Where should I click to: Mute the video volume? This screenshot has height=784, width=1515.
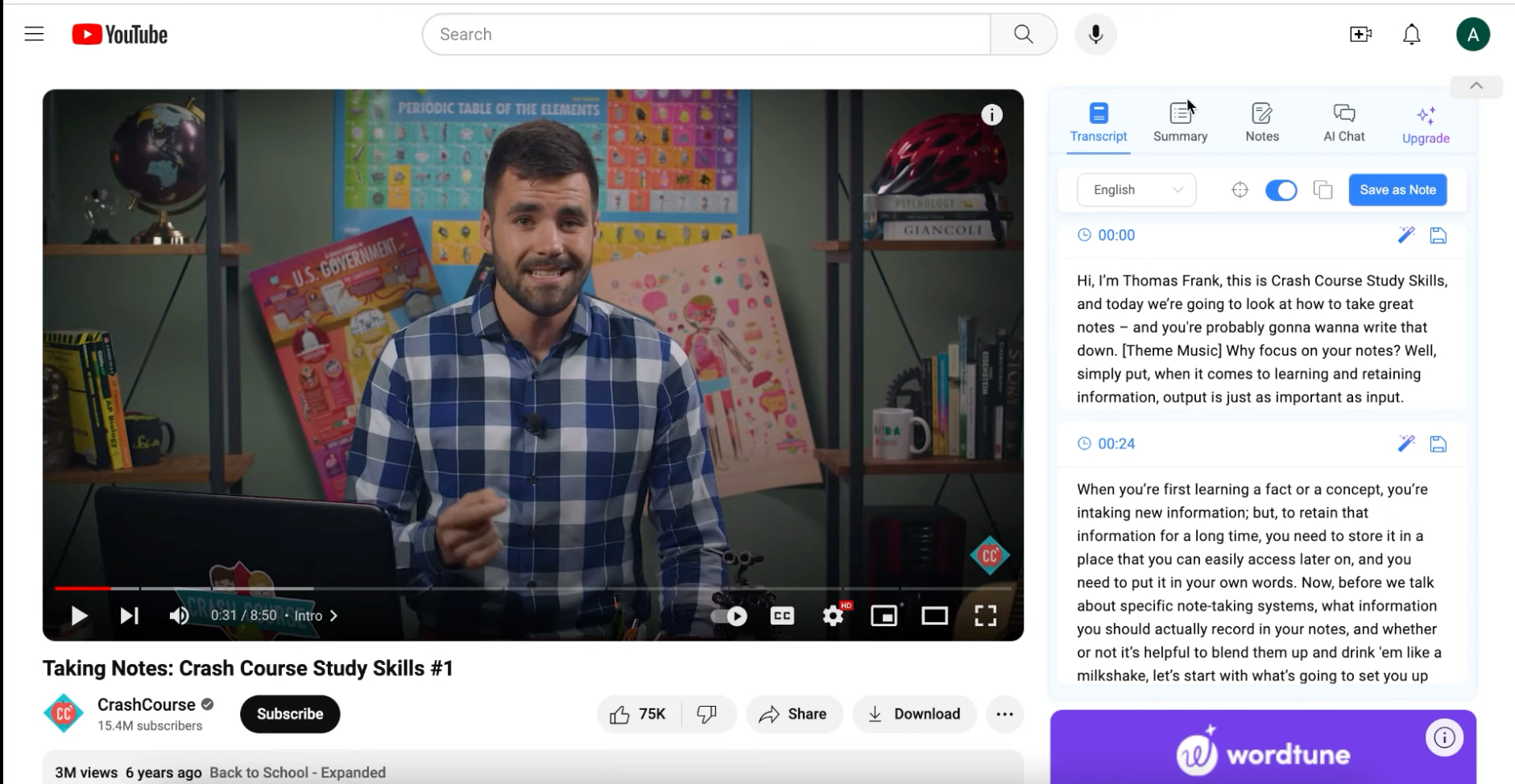pyautogui.click(x=179, y=616)
